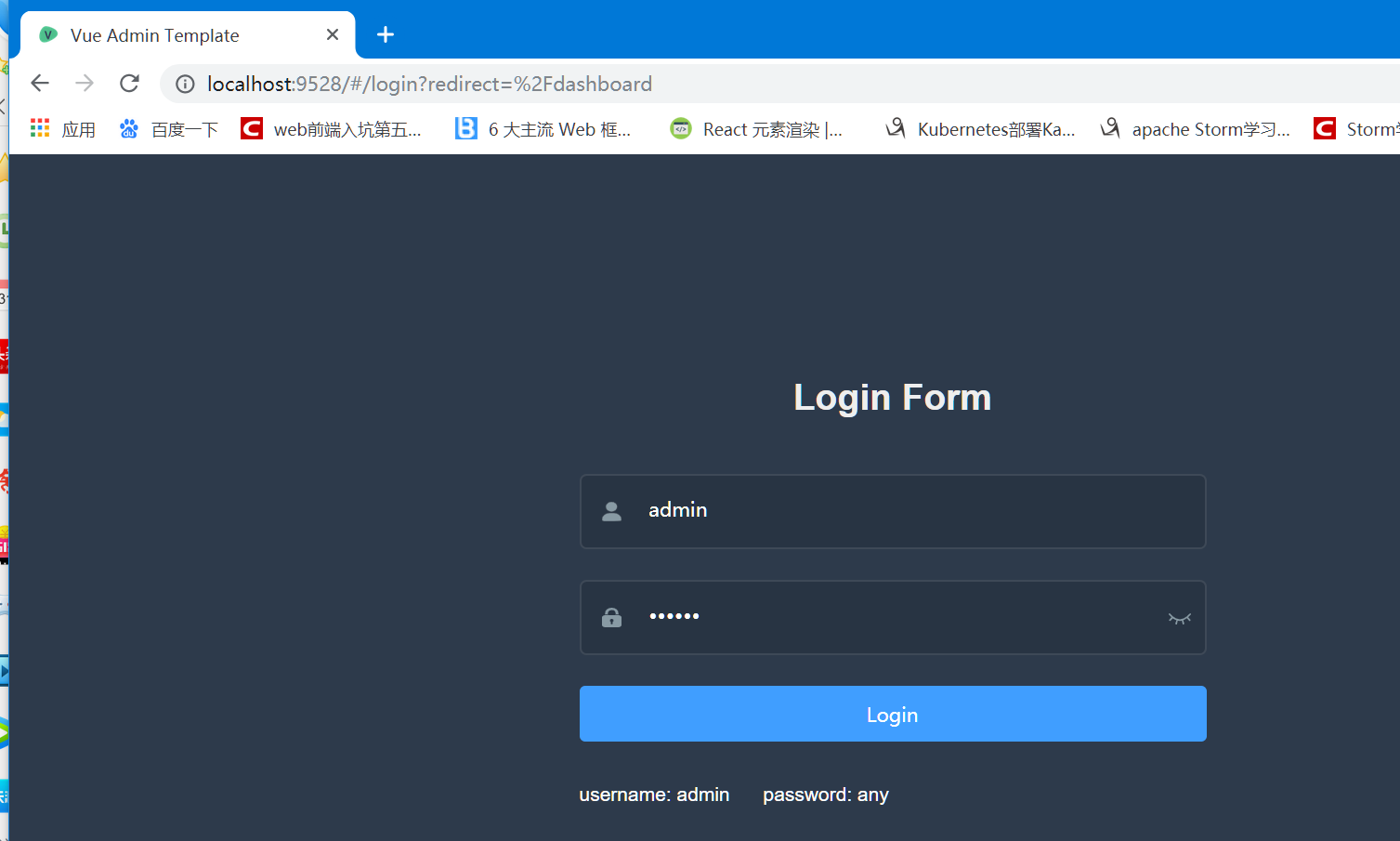Click the 'password: any' hint text

pyautogui.click(x=826, y=795)
